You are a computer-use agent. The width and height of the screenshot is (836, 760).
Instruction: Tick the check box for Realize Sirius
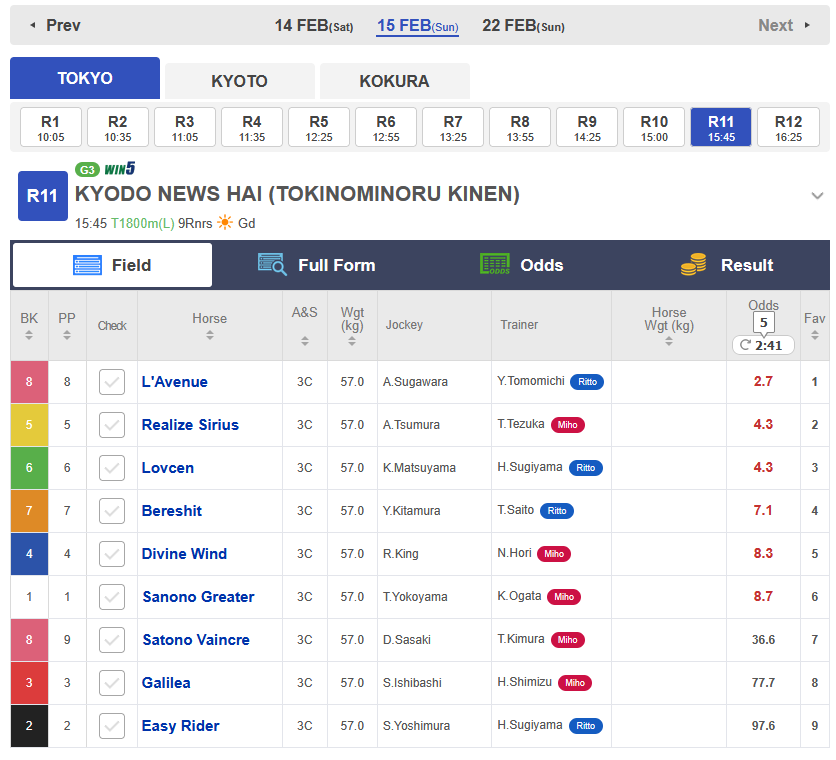click(112, 425)
